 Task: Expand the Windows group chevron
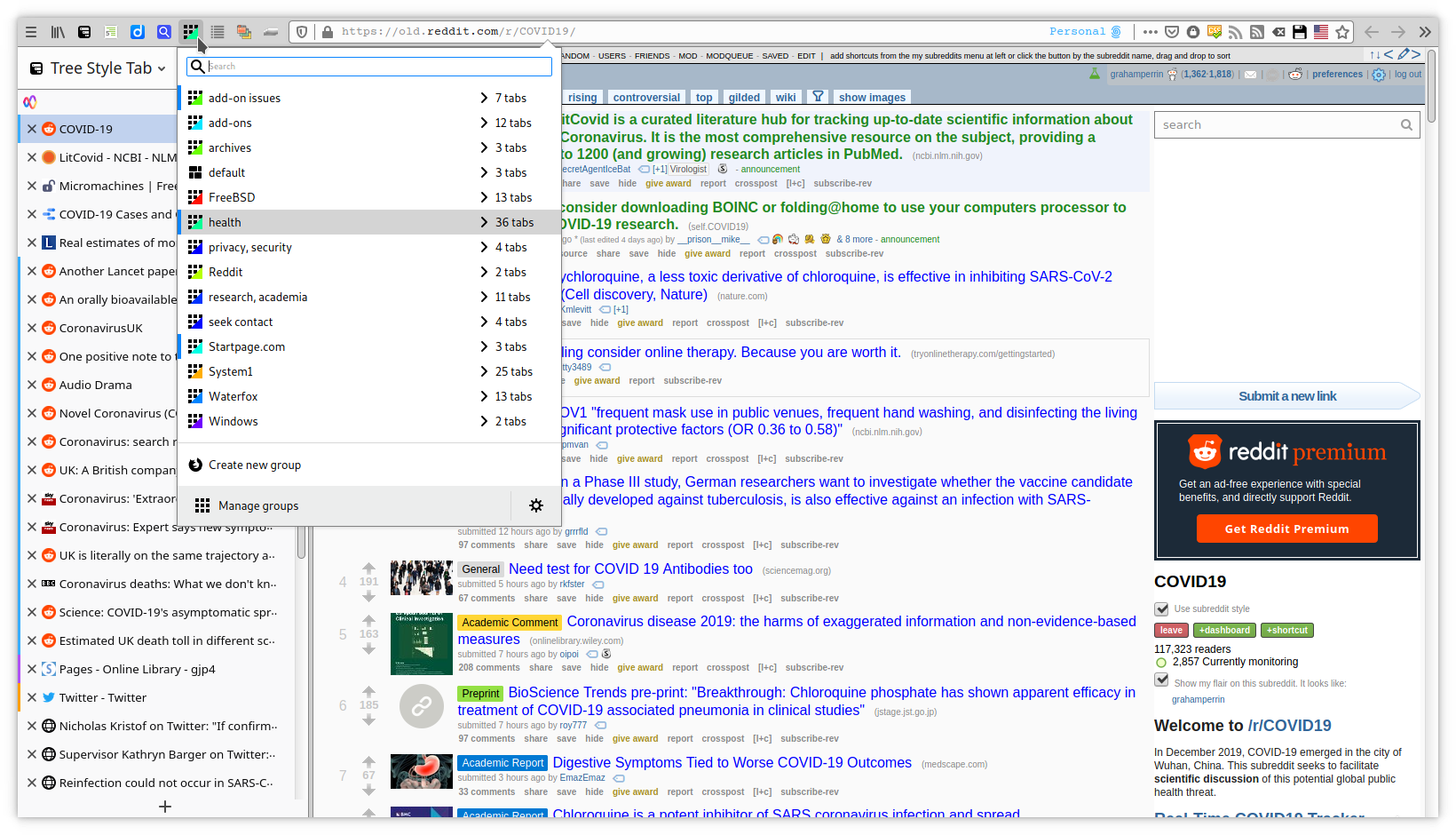[x=485, y=421]
